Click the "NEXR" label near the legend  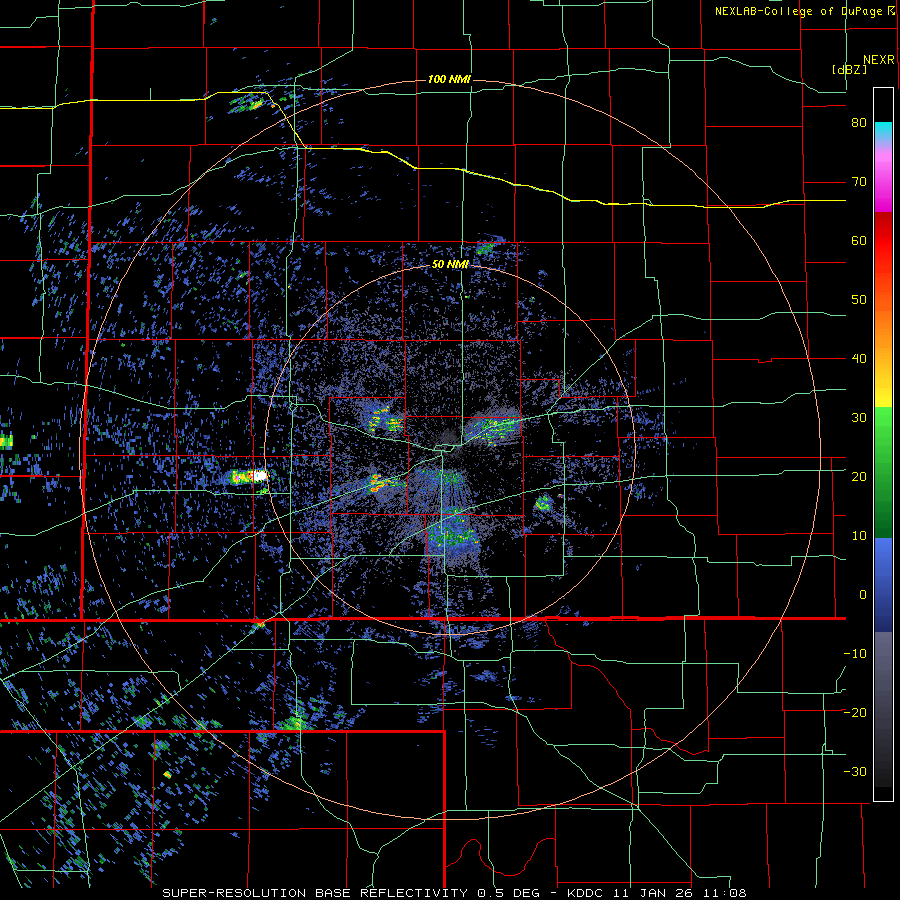pos(878,60)
